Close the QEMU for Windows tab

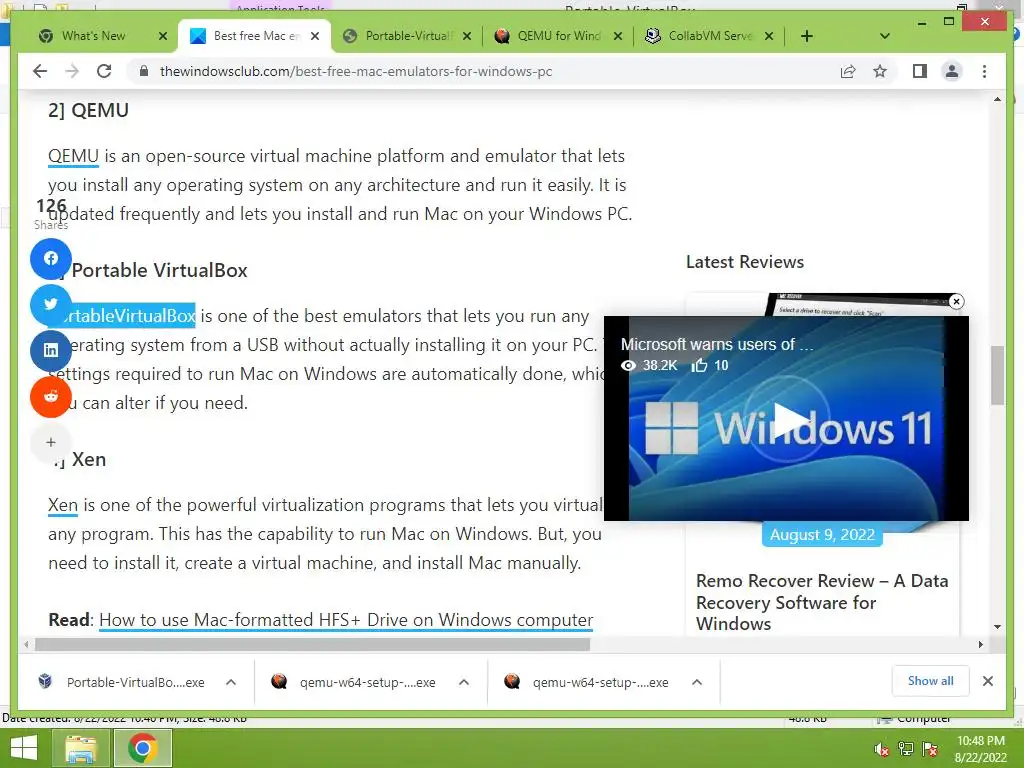click(618, 36)
